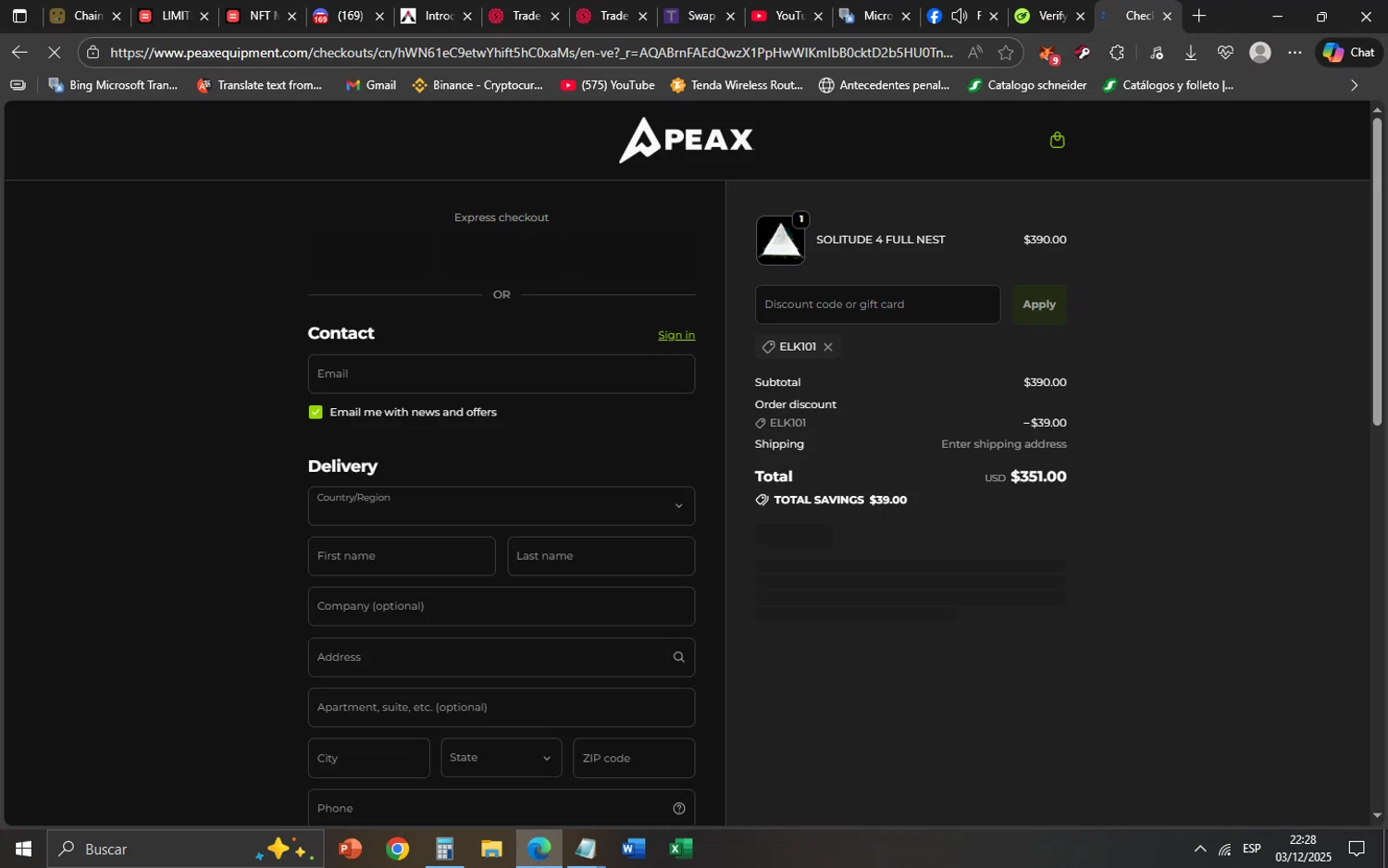The height and width of the screenshot is (868, 1388).
Task: Open the Windows Start menu
Action: point(23,849)
